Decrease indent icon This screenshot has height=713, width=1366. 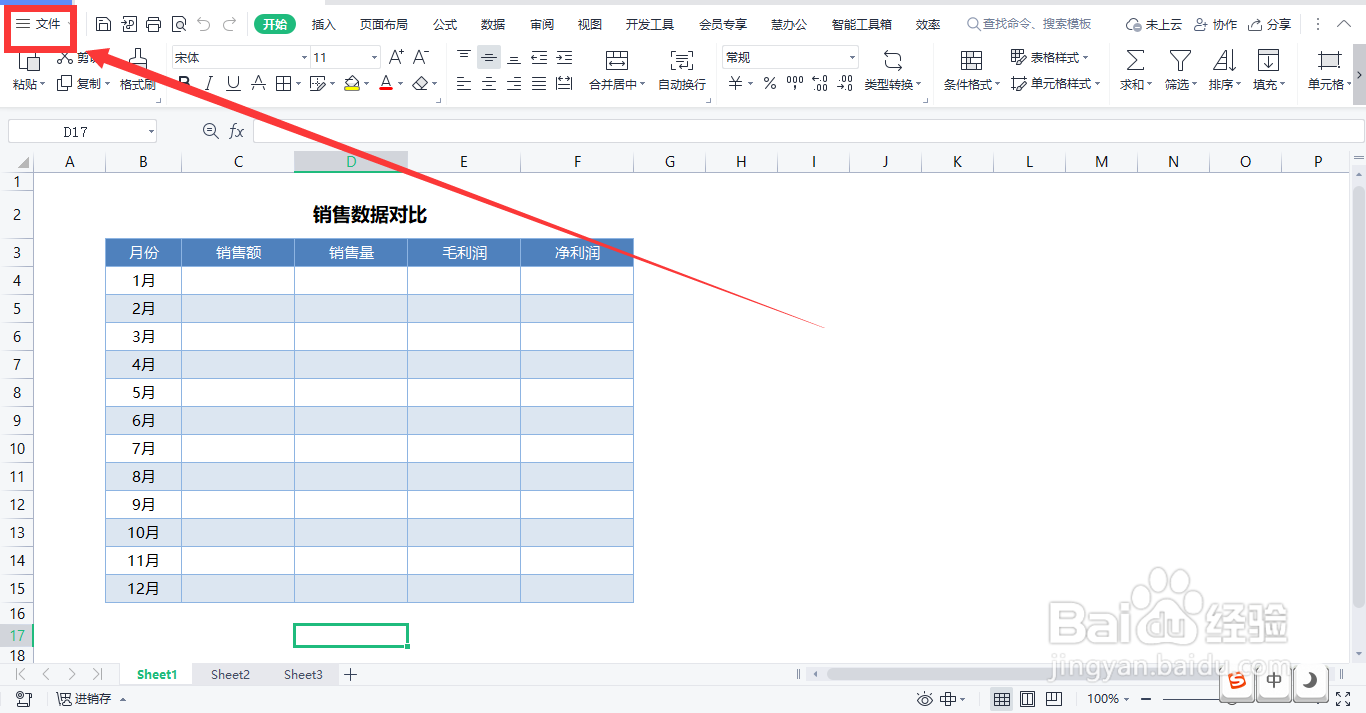pos(539,57)
